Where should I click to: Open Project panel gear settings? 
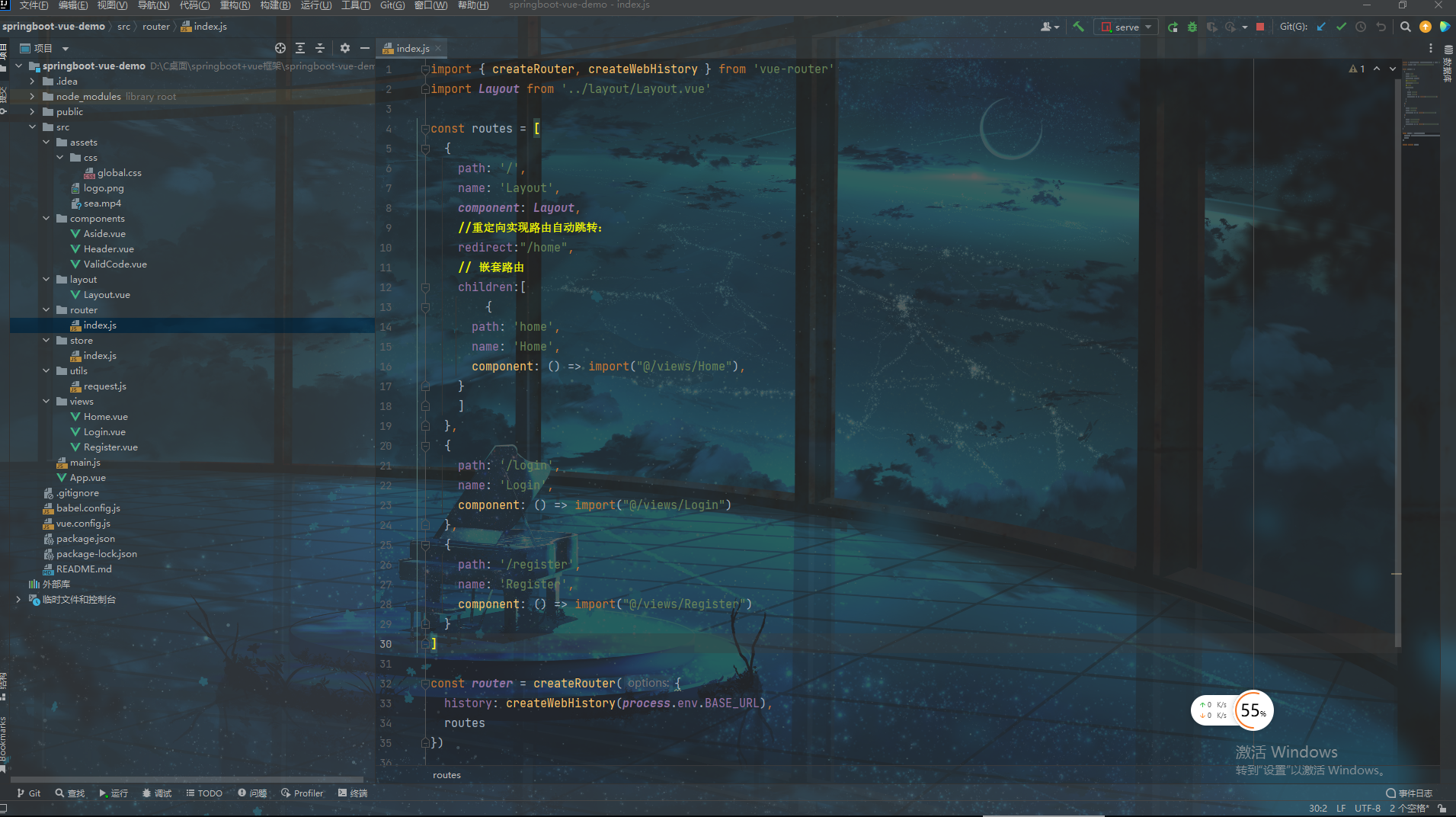click(x=345, y=48)
